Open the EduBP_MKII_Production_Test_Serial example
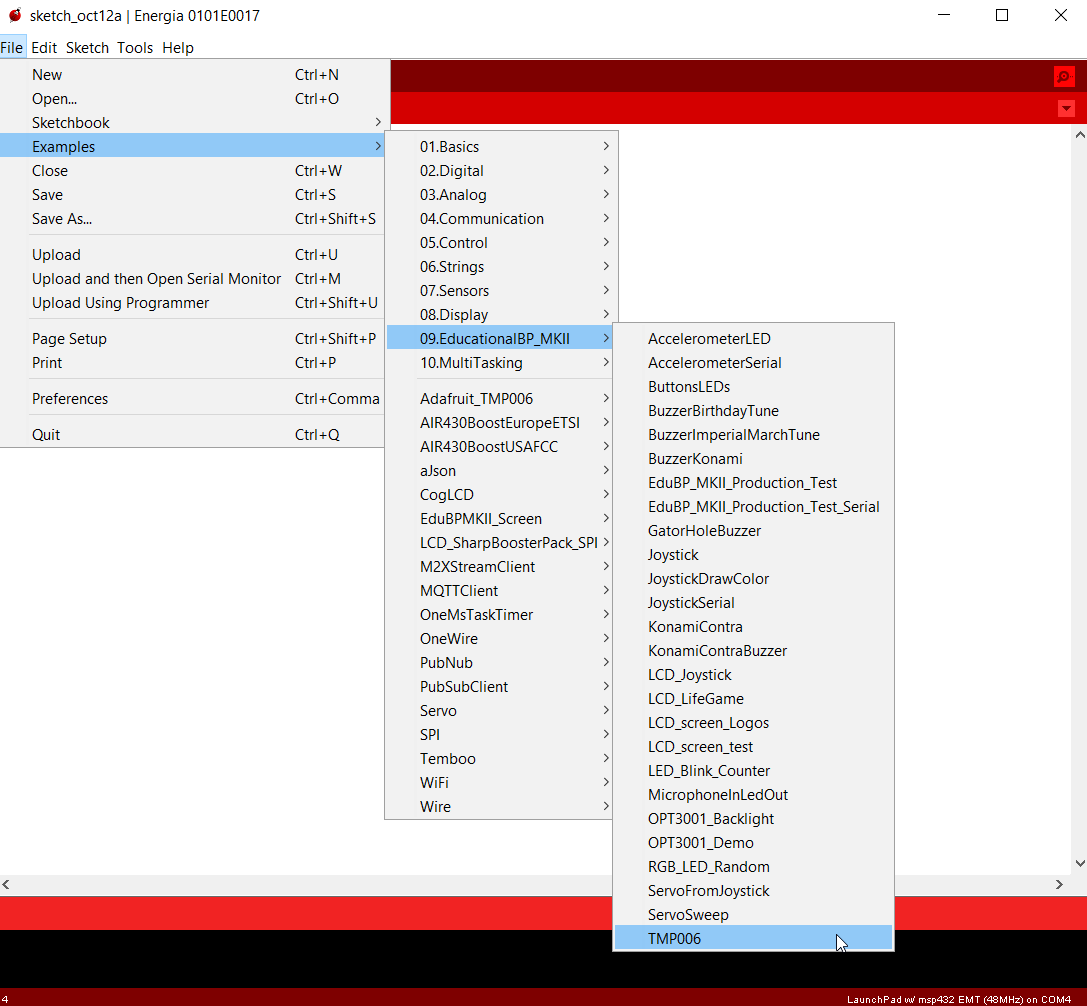 (754, 507)
